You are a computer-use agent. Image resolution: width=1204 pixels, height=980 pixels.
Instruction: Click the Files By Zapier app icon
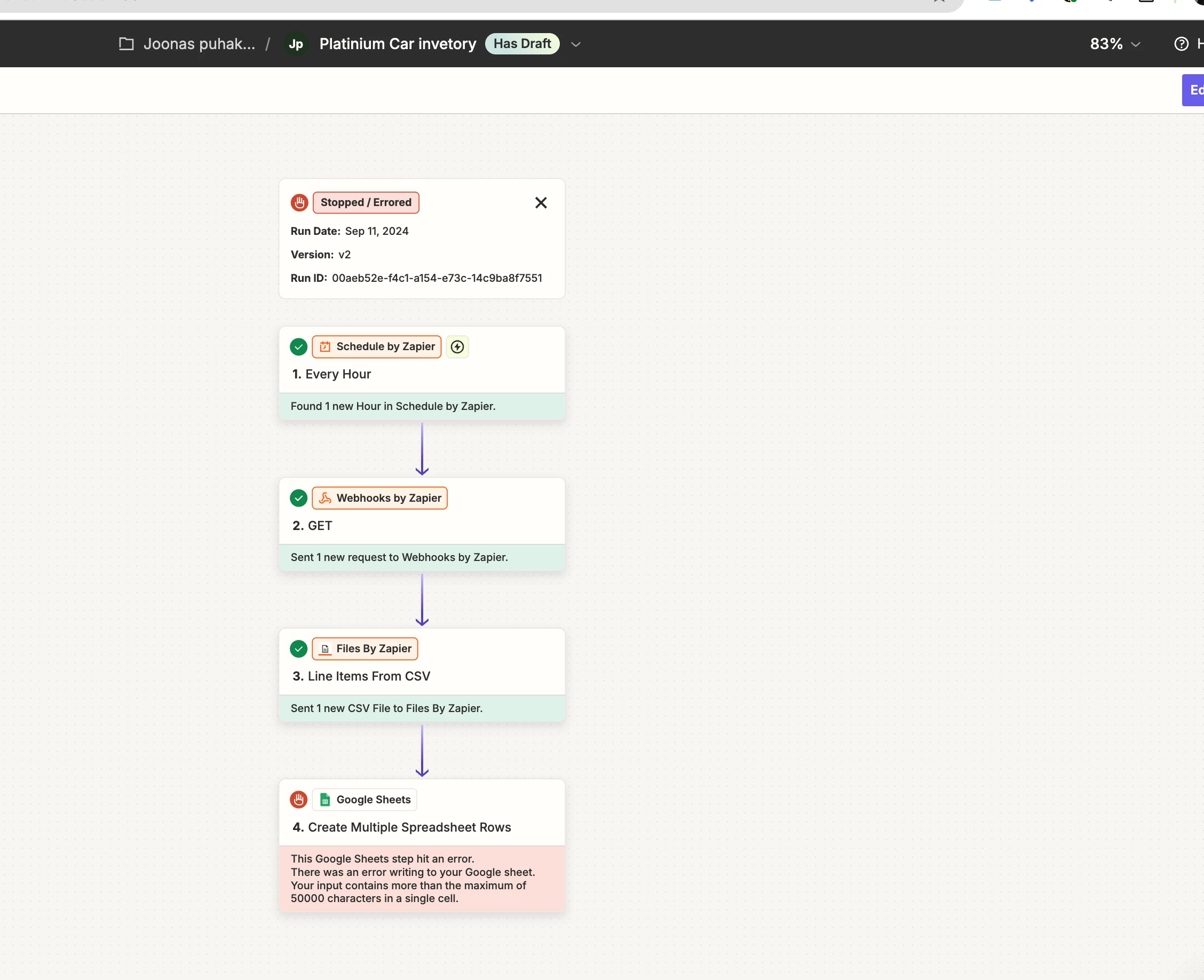pyautogui.click(x=325, y=649)
